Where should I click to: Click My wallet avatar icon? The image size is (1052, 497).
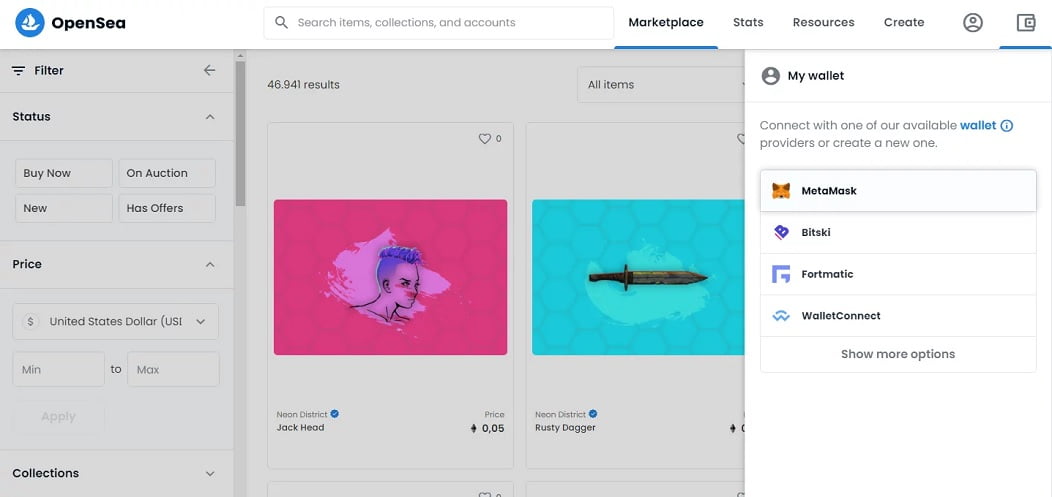(770, 76)
